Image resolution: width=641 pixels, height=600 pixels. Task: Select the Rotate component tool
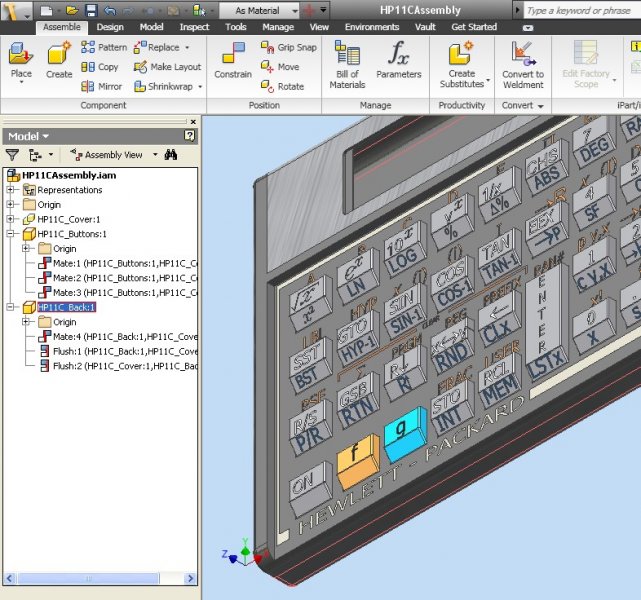(x=282, y=87)
